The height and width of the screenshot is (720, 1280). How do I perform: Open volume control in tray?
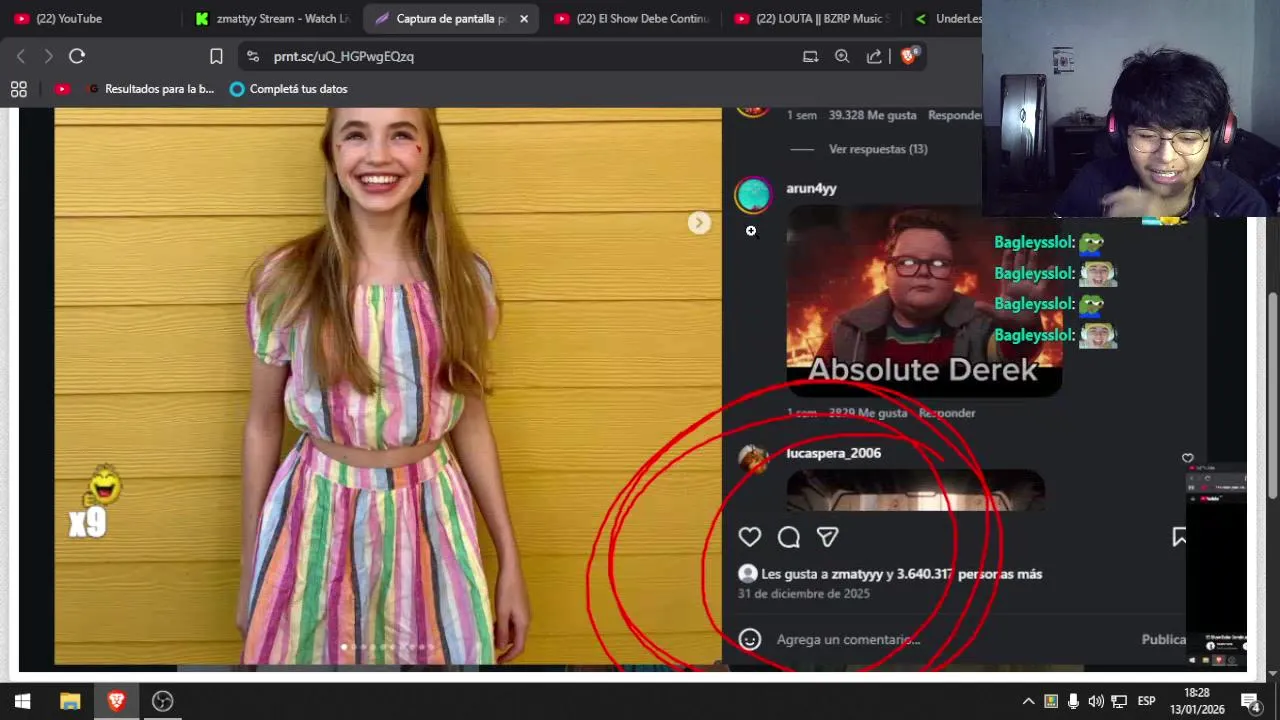[1096, 701]
